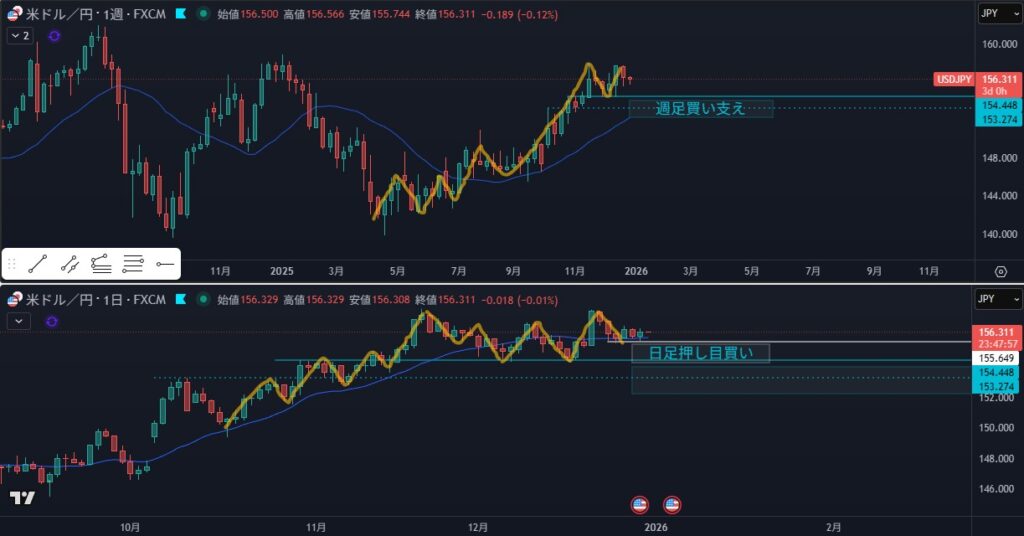Choose the Fib Retracement tool

coord(101,264)
